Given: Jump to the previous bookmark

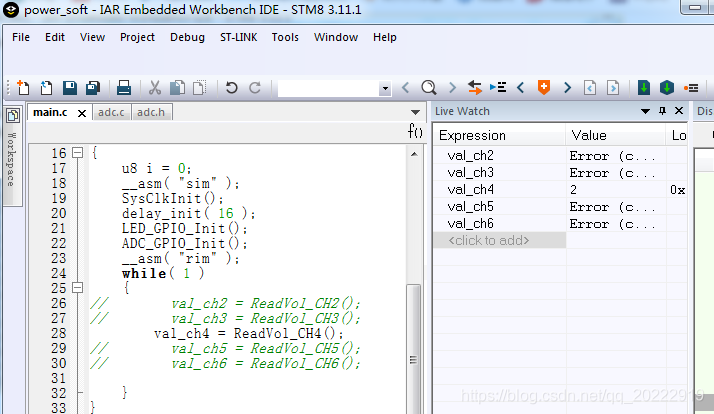Looking at the screenshot, I should [520, 87].
